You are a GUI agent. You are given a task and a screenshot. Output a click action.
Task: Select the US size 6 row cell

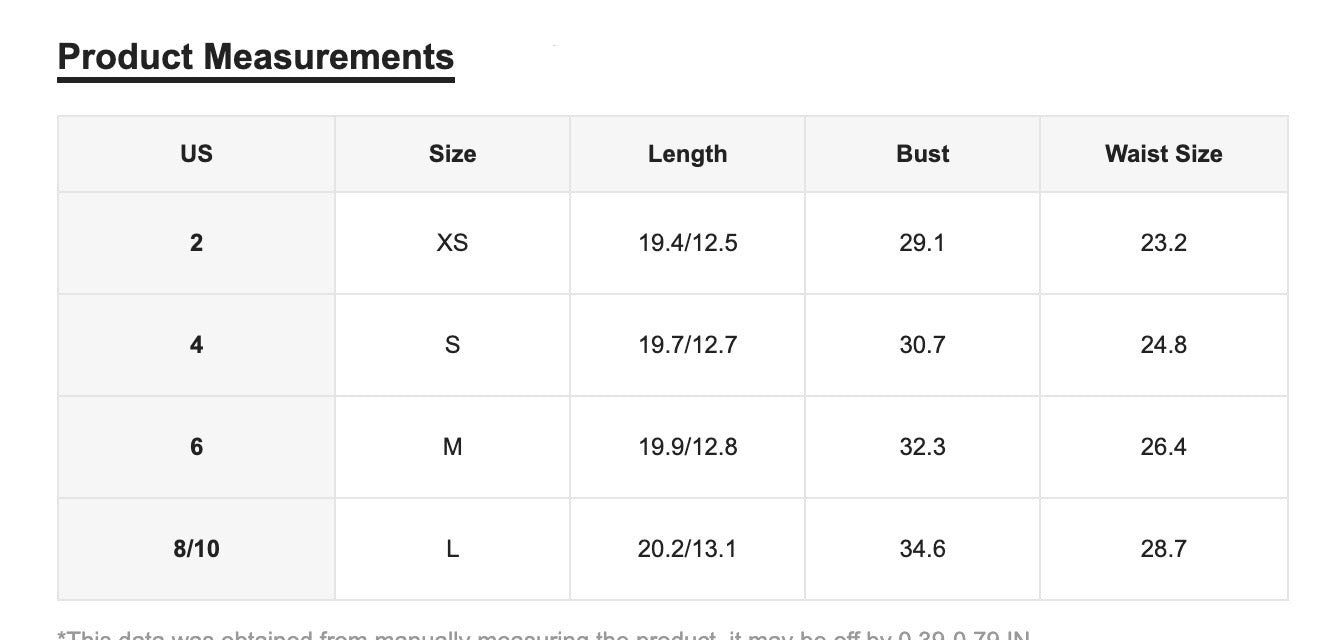[x=196, y=447]
